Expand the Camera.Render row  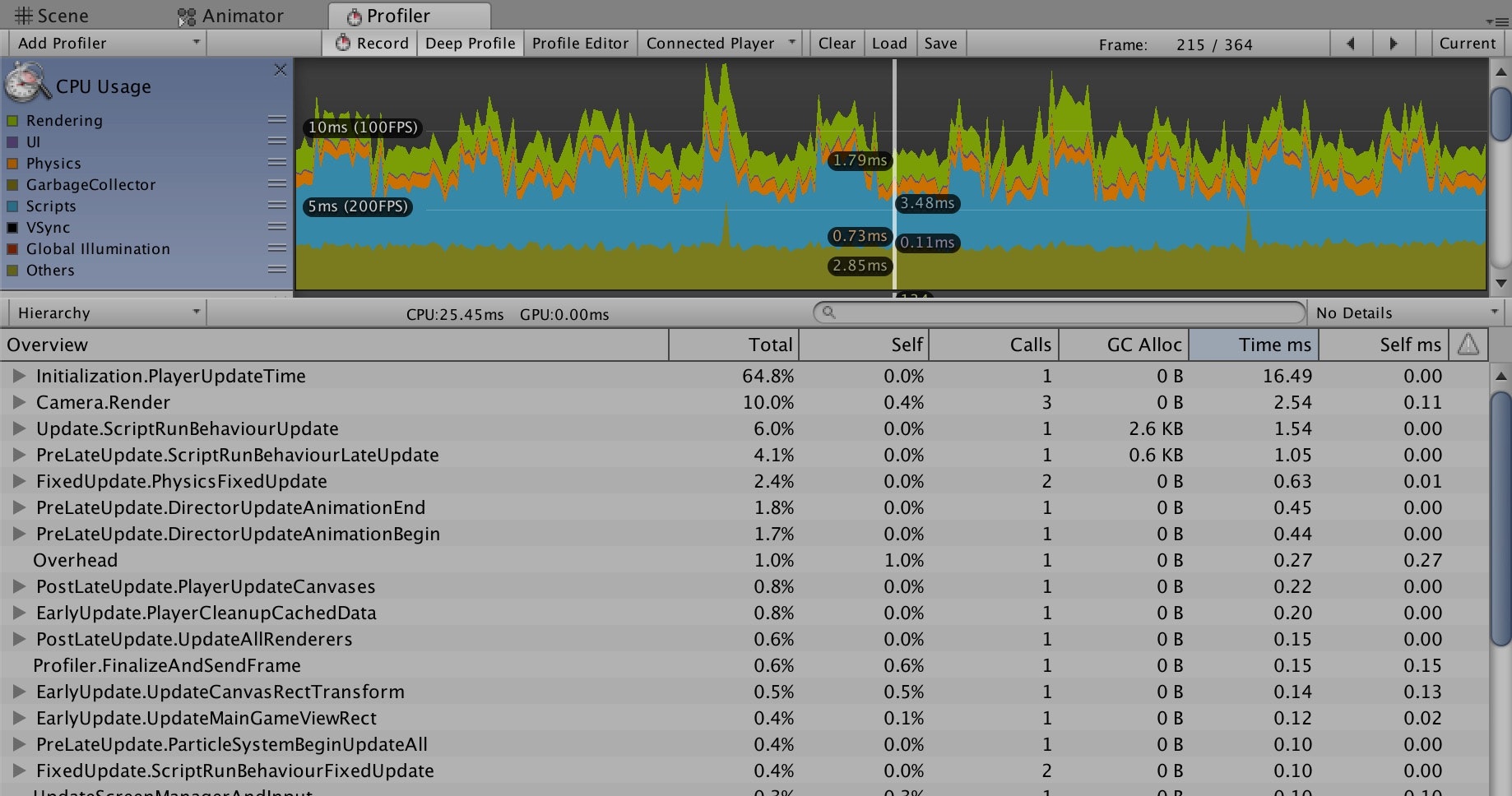[18, 402]
